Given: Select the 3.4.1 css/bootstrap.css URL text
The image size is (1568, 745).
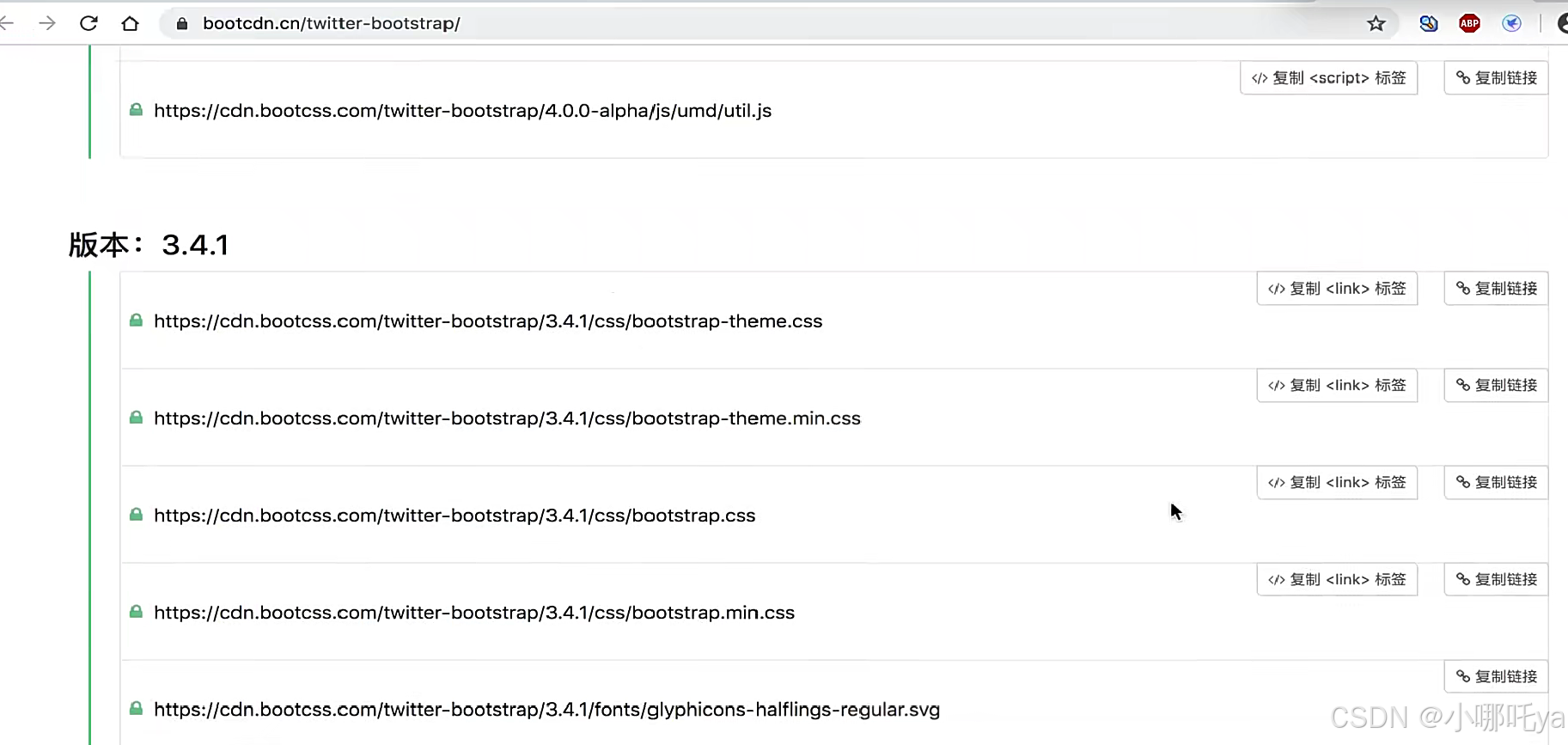Looking at the screenshot, I should tap(455, 516).
